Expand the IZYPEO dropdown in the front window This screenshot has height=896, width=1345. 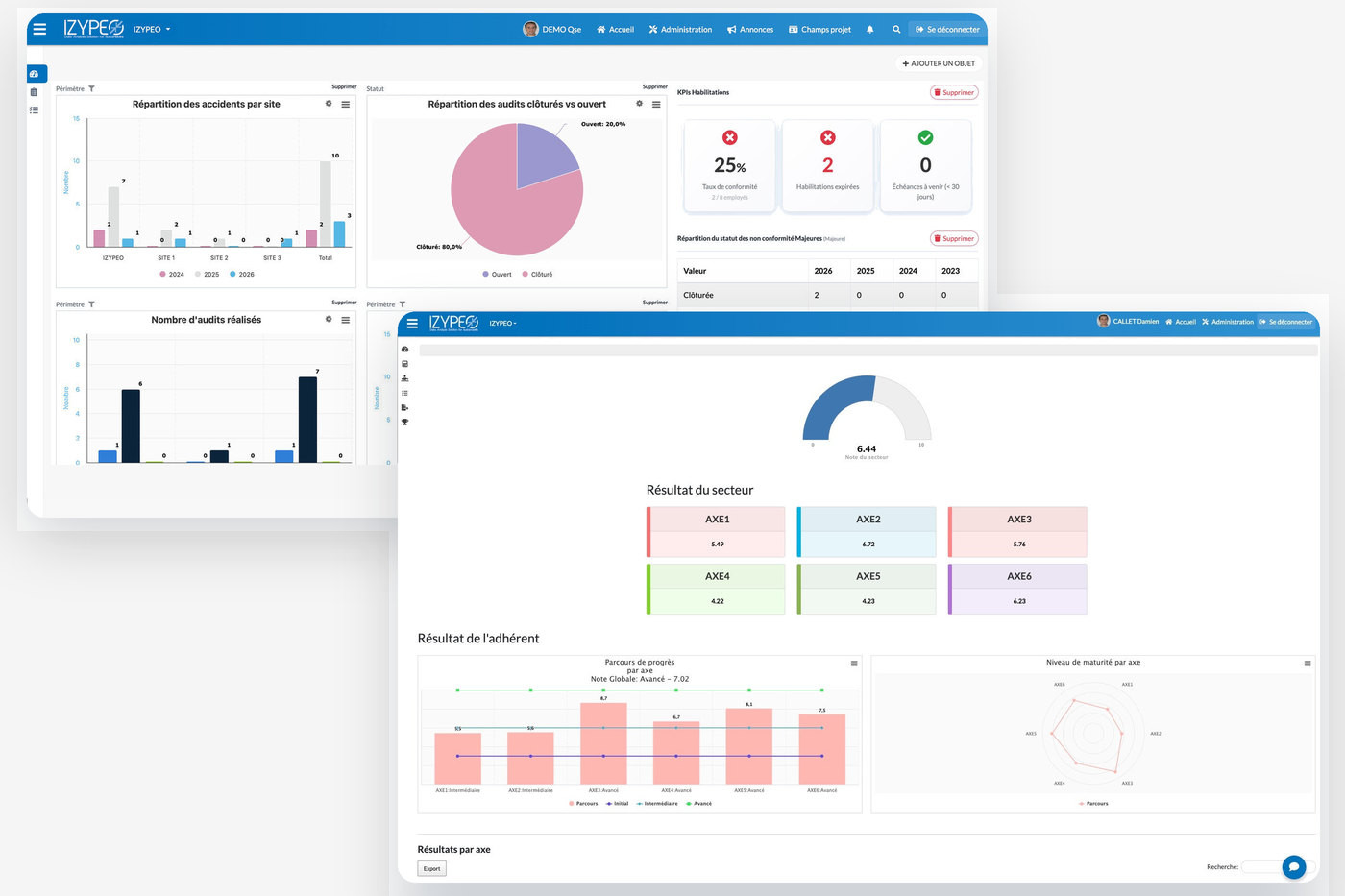click(x=502, y=324)
